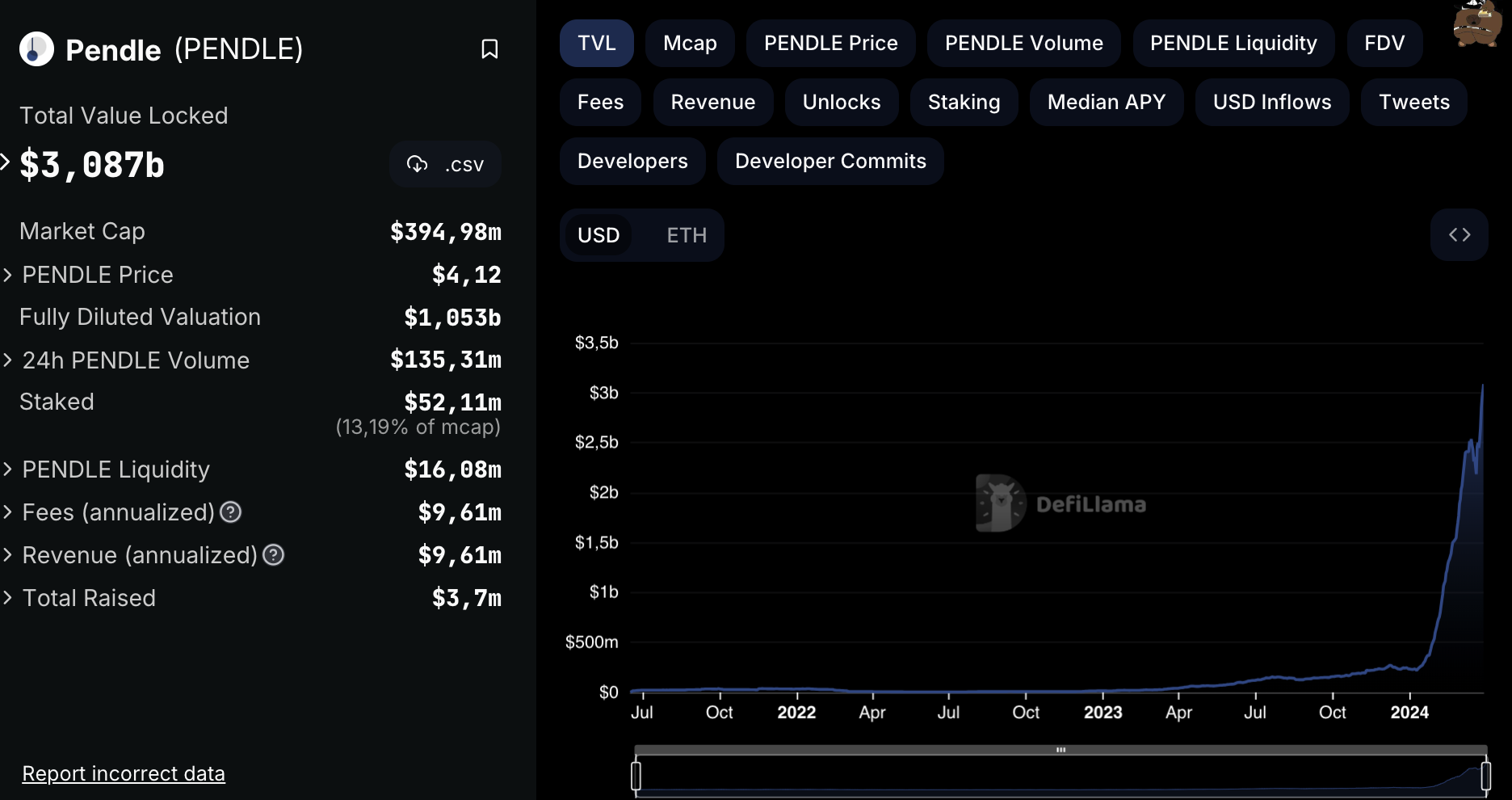Click the $3,087b TVL figure
1512x800 pixels.
tap(92, 165)
